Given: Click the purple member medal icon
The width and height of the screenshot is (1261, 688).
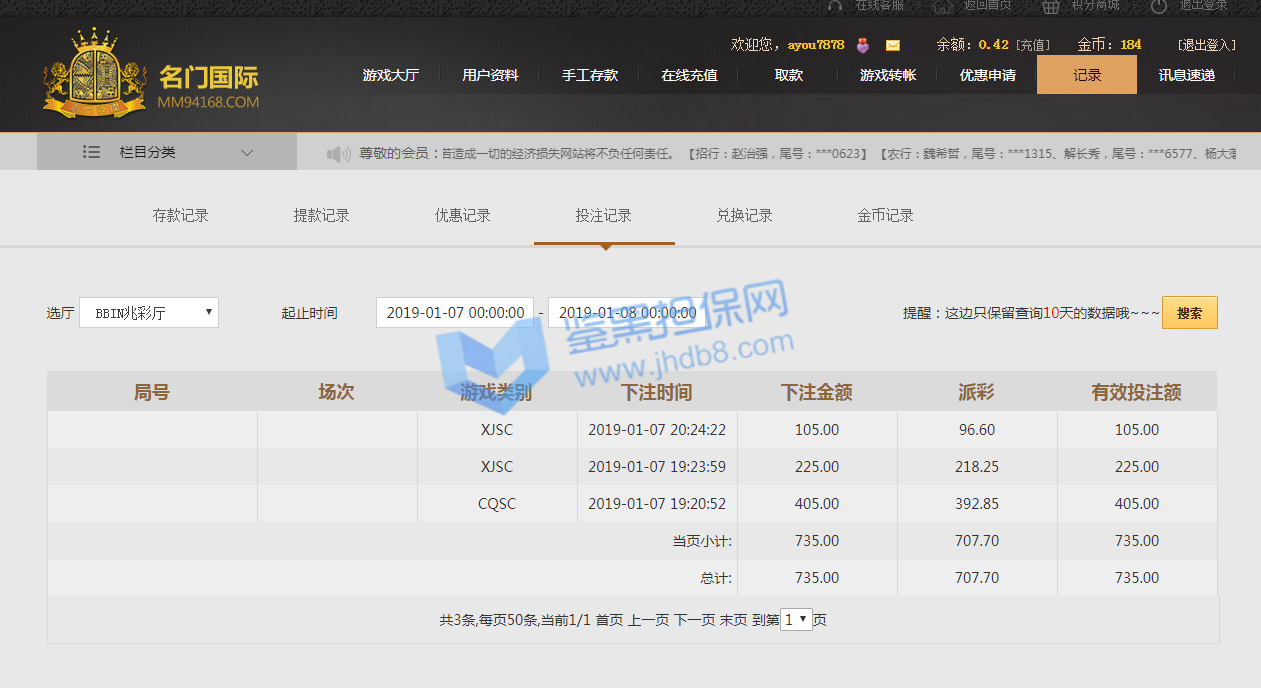Looking at the screenshot, I should coord(863,45).
